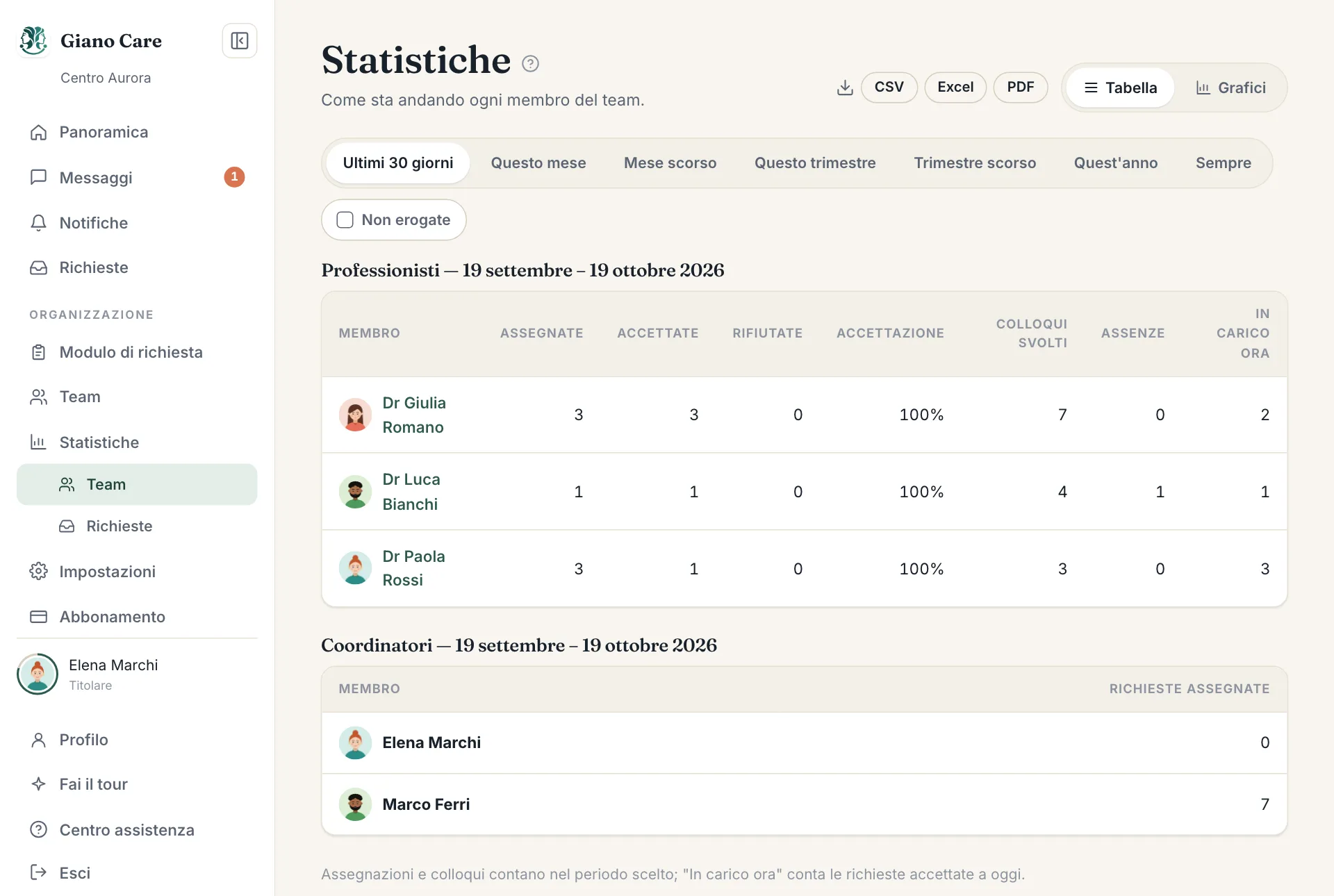Image resolution: width=1334 pixels, height=896 pixels.
Task: Click the 'Elena Marchi' coordinator row name
Action: (x=431, y=743)
